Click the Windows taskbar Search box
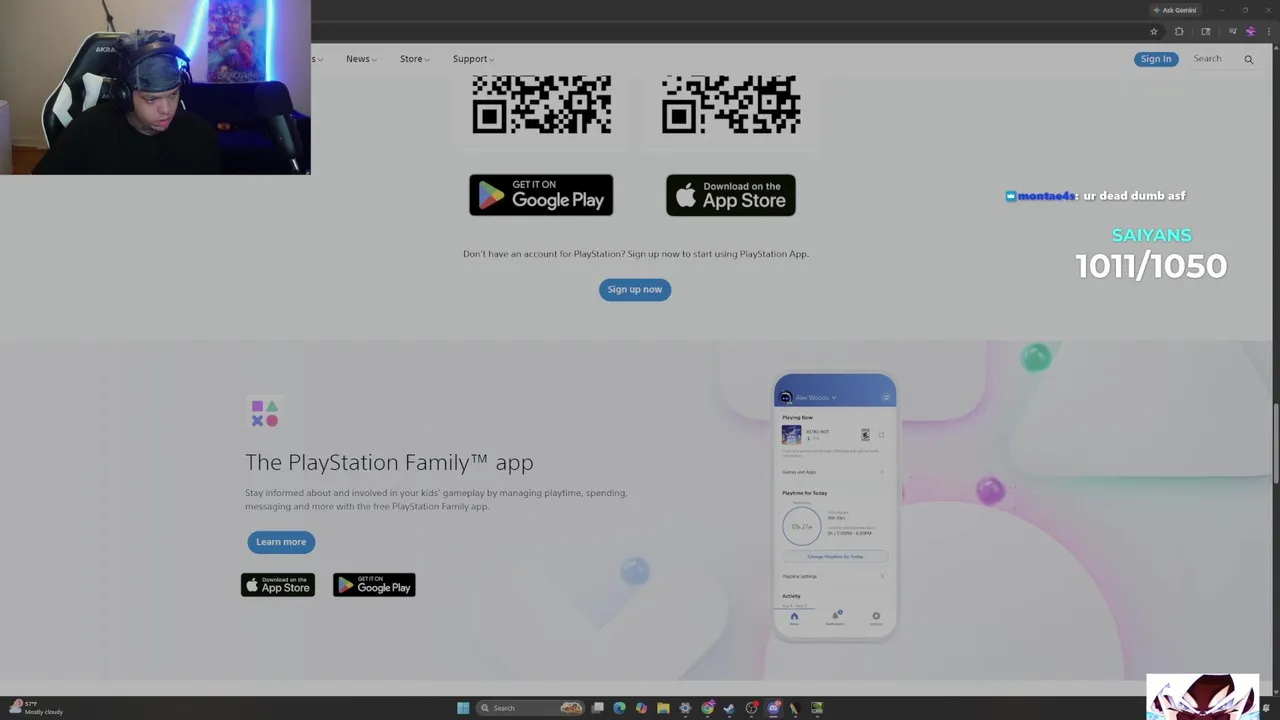This screenshot has height=720, width=1280. coord(530,708)
